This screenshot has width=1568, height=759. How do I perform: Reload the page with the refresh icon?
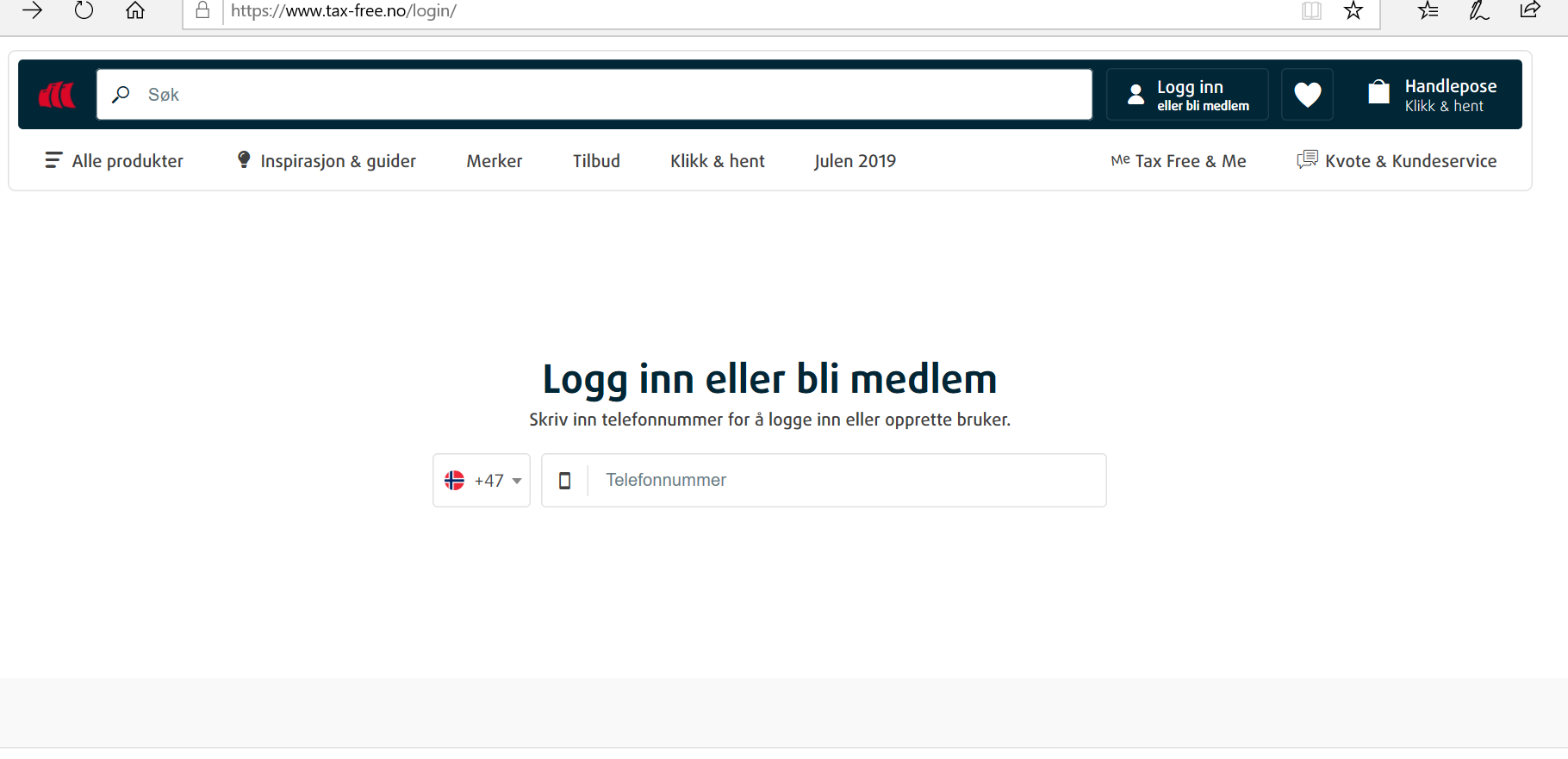pyautogui.click(x=84, y=11)
